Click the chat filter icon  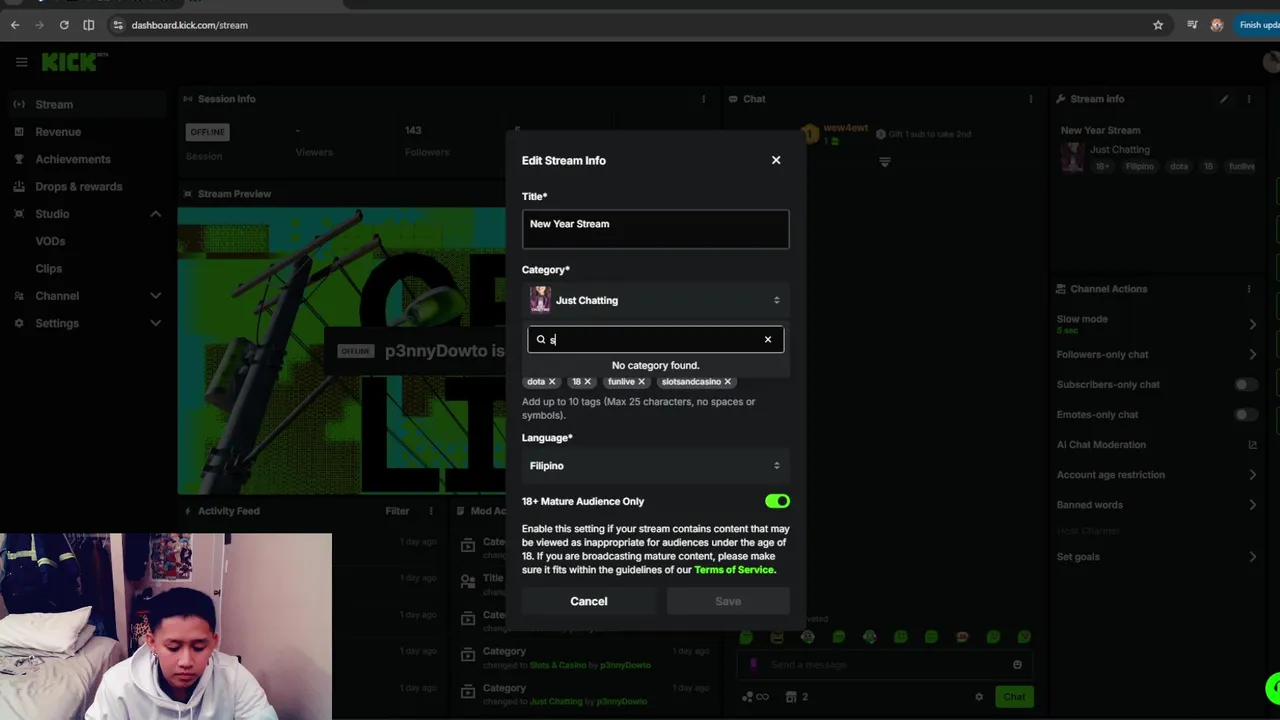[x=885, y=161]
